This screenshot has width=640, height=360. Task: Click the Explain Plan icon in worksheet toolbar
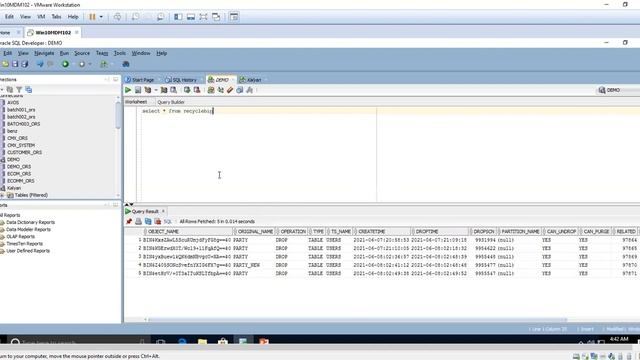coord(148,90)
